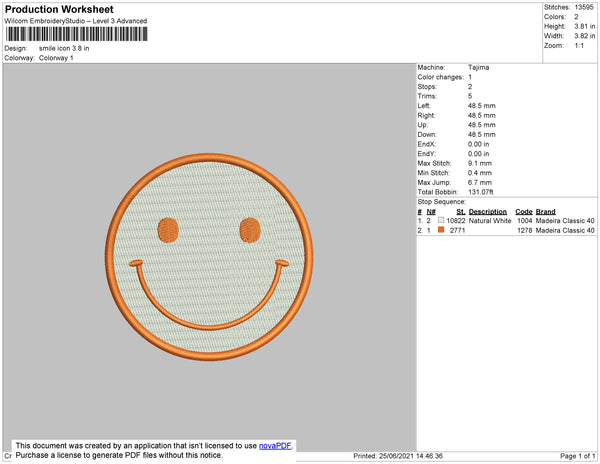Select the Max Stitch value 9.1 mm
This screenshot has height=464, width=600.
[x=480, y=163]
